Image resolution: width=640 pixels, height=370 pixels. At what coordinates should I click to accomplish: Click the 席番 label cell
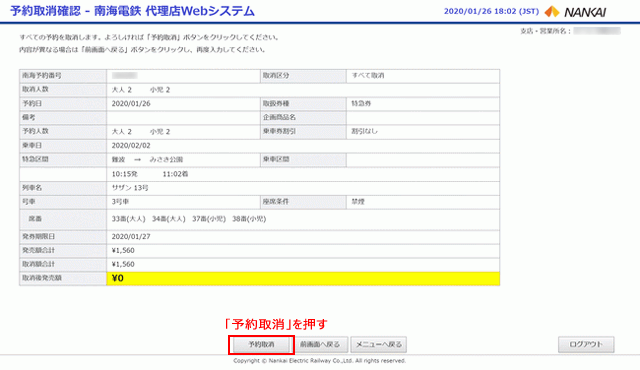tap(63, 219)
